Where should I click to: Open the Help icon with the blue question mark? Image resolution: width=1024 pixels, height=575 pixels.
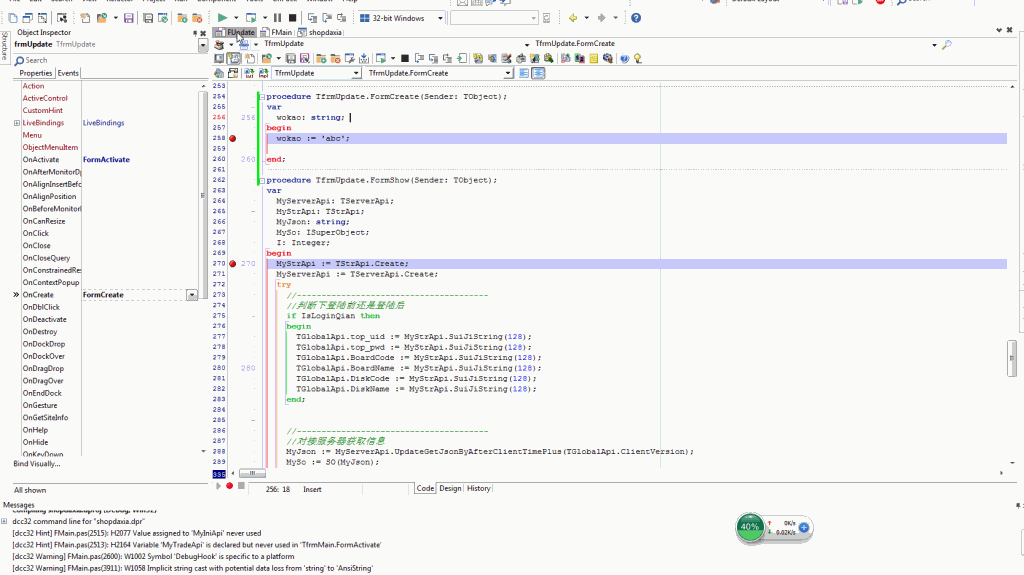pos(635,18)
